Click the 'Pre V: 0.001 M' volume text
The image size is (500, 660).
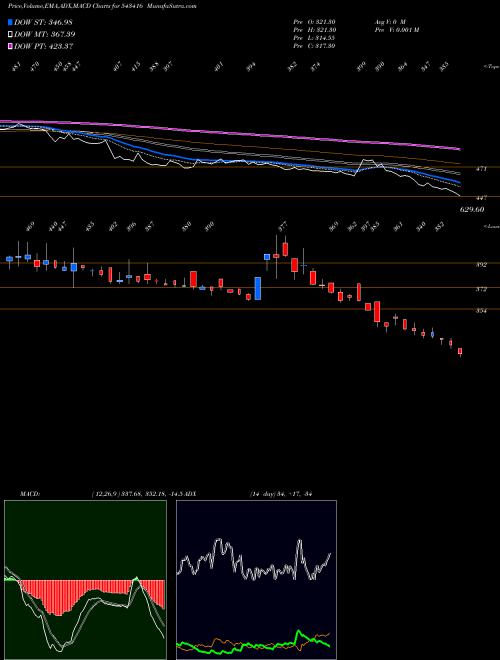396,30
